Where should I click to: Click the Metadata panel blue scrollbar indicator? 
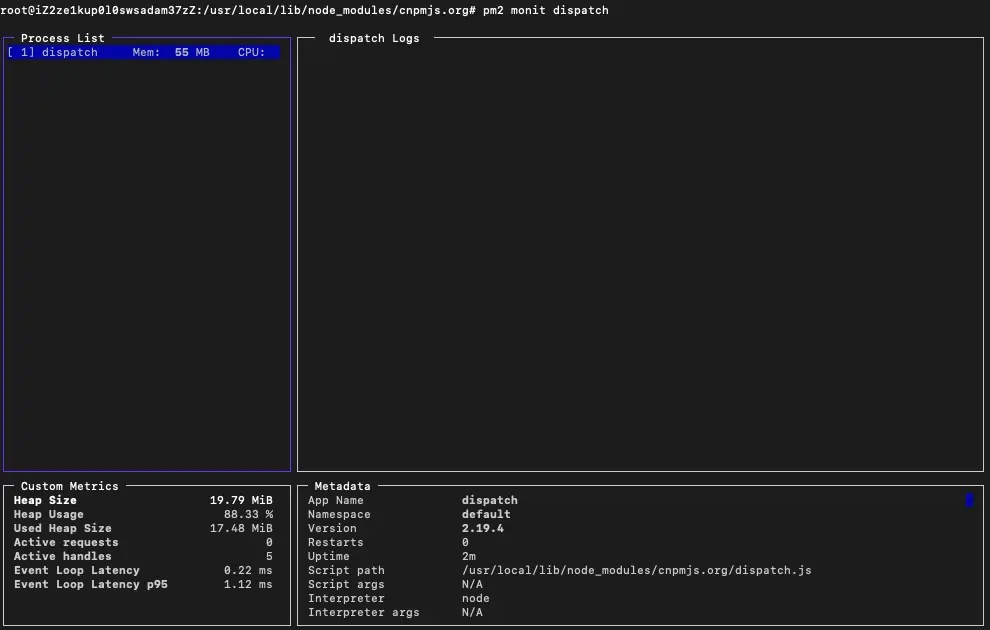click(969, 500)
